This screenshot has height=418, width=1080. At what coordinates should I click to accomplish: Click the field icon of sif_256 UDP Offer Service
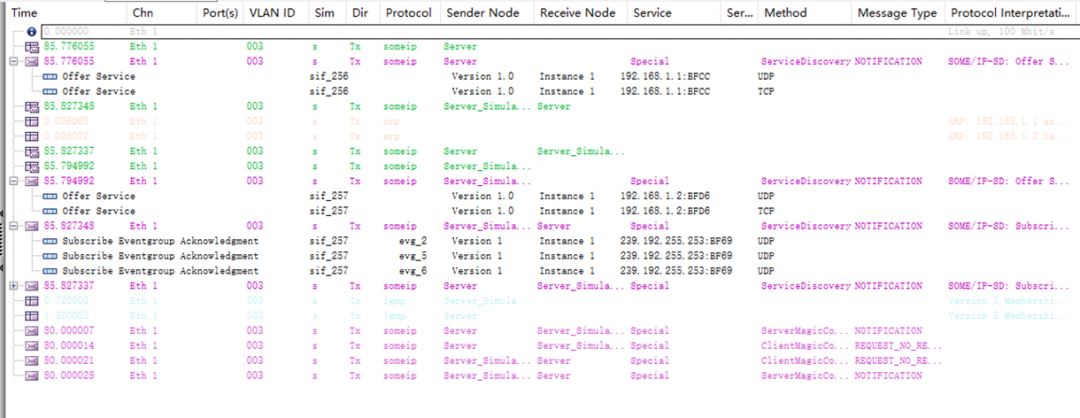tap(50, 76)
